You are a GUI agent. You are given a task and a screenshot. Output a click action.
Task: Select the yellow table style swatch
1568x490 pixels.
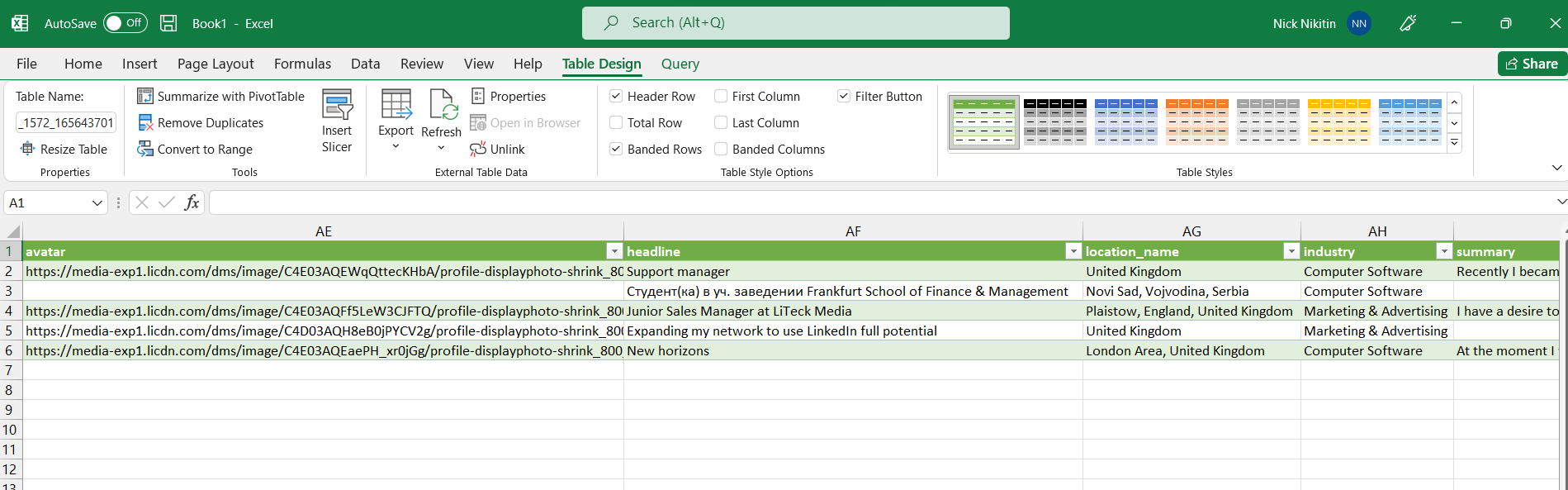1339,122
